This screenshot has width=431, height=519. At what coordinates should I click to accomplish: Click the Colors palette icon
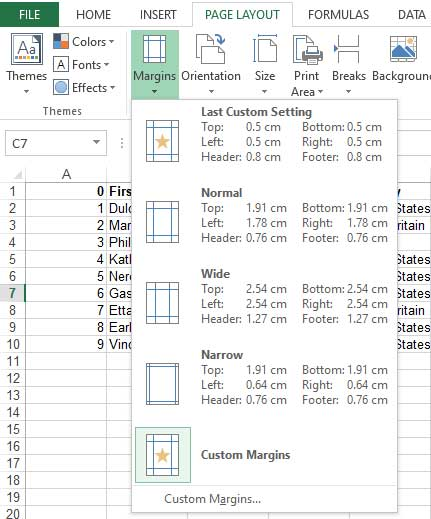coord(61,41)
